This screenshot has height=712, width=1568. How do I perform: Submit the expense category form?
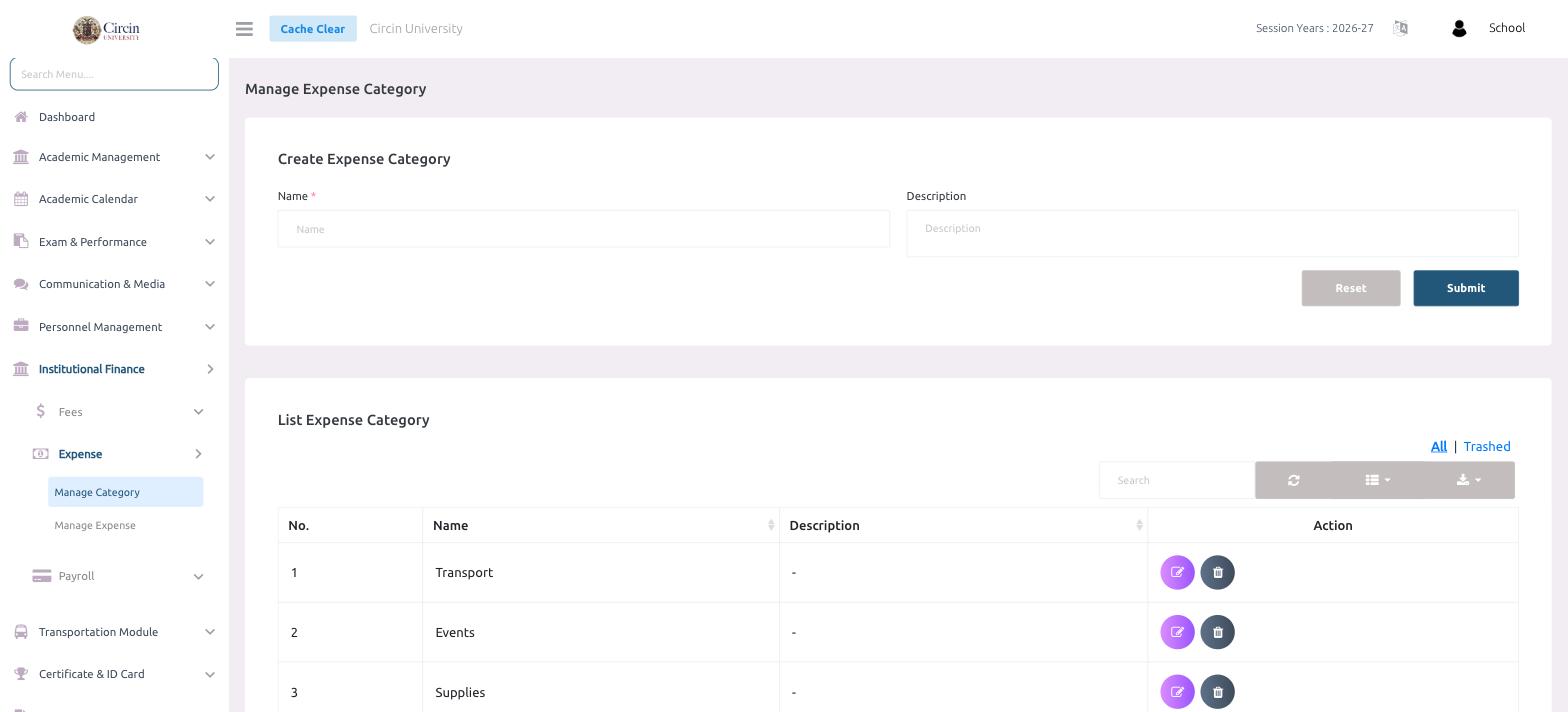pos(1465,288)
